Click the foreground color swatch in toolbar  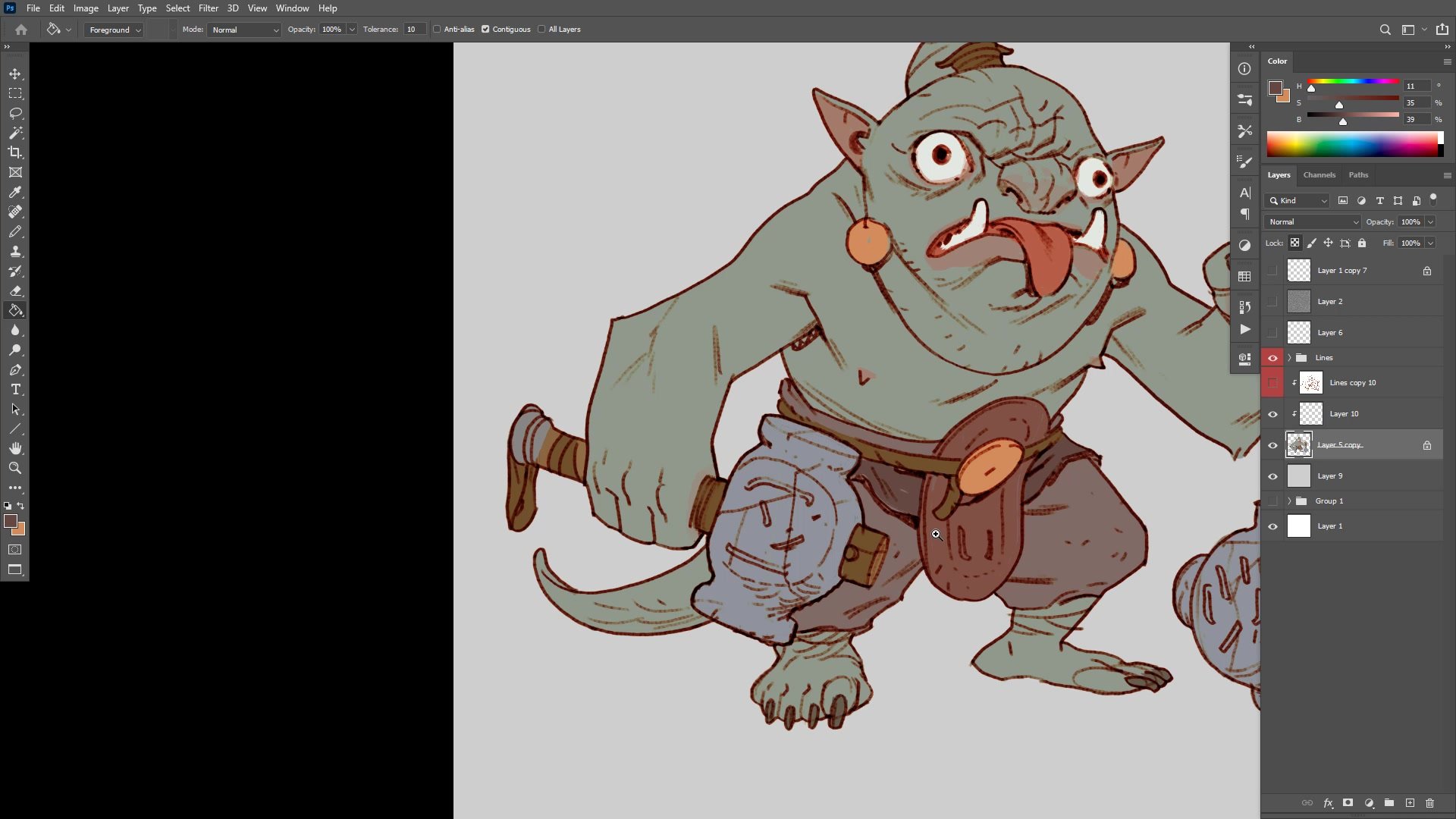coord(10,521)
